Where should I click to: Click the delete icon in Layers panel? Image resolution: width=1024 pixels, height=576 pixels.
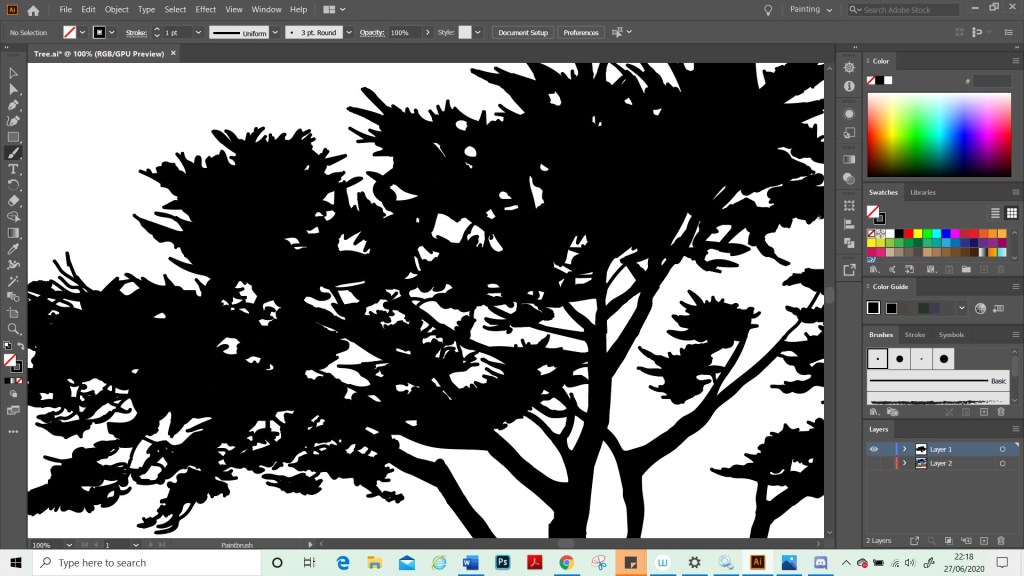[1001, 541]
